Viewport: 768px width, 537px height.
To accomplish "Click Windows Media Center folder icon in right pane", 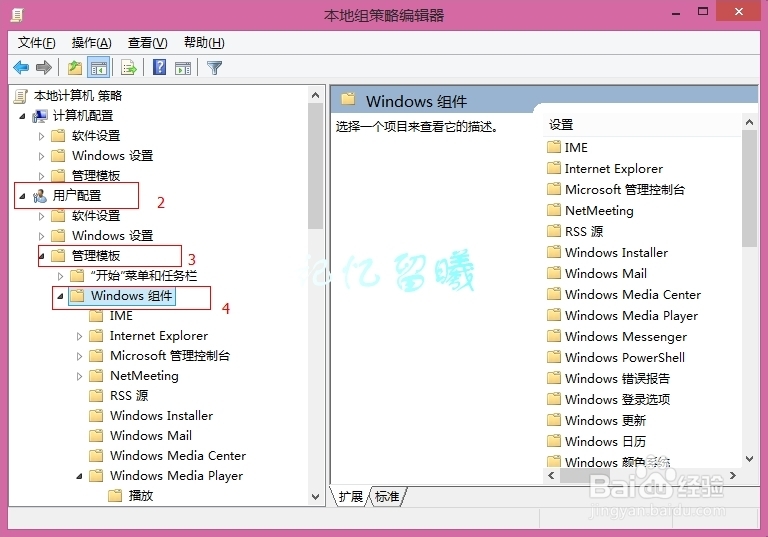I will point(553,294).
